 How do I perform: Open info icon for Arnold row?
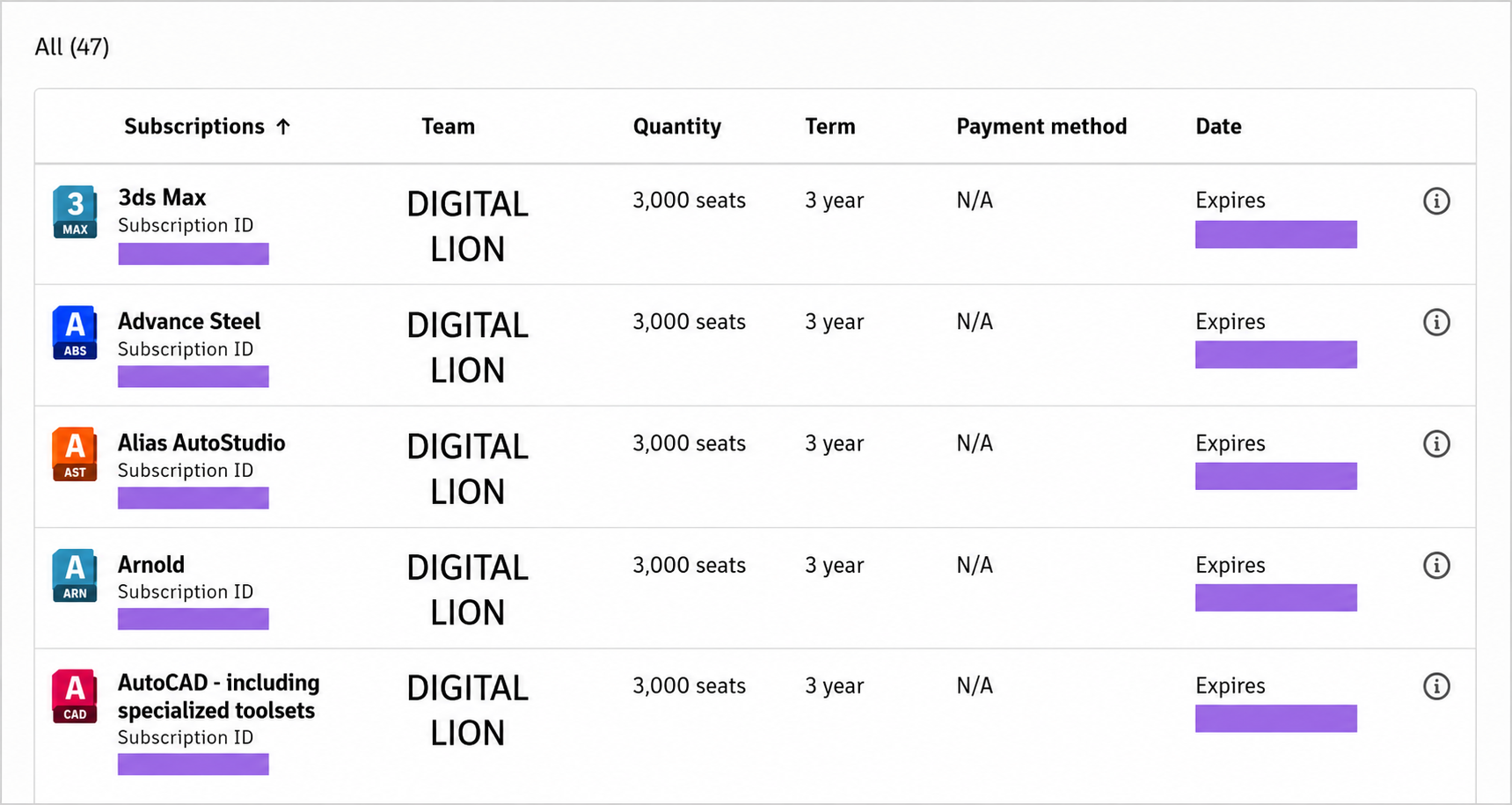click(x=1436, y=566)
